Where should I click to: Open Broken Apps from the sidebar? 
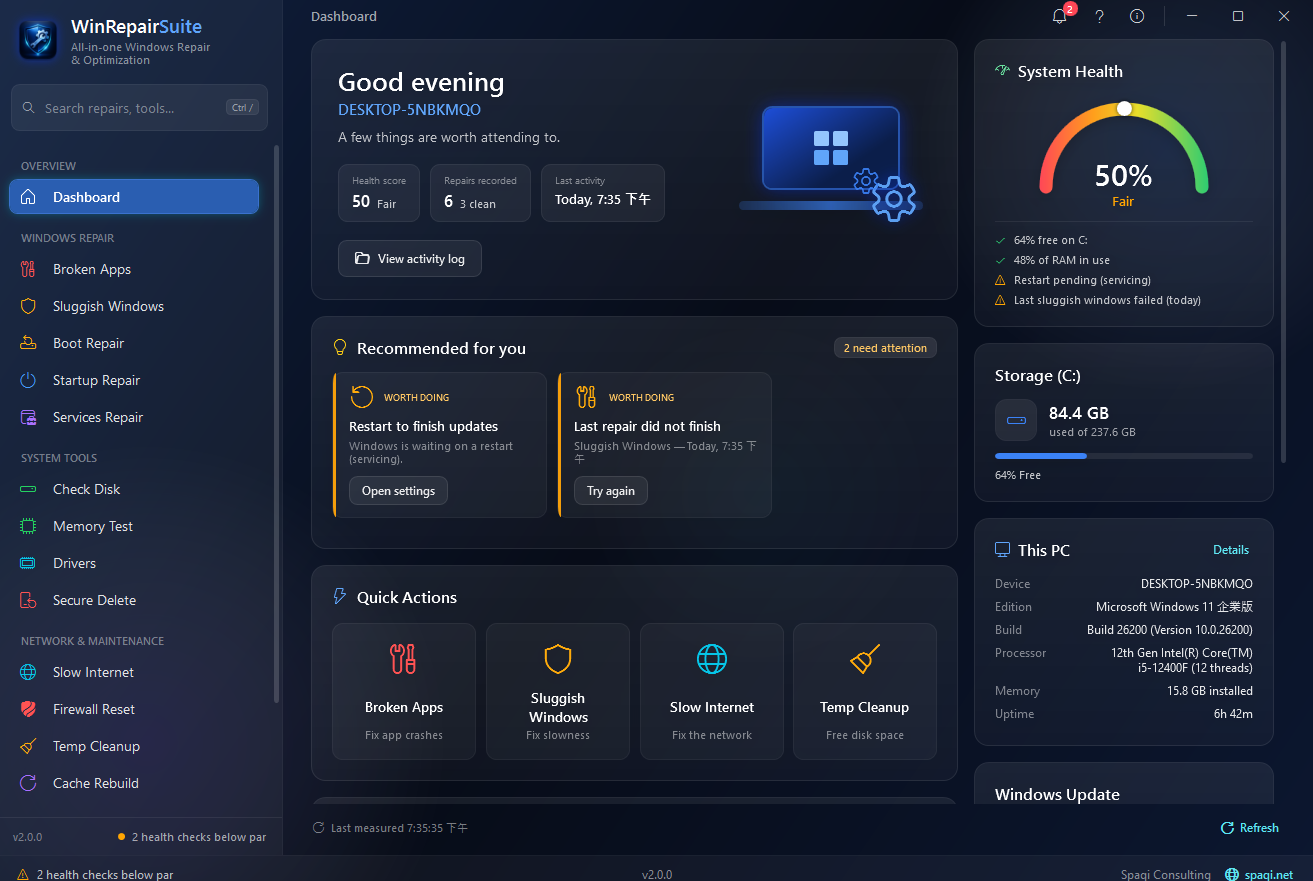click(134, 269)
